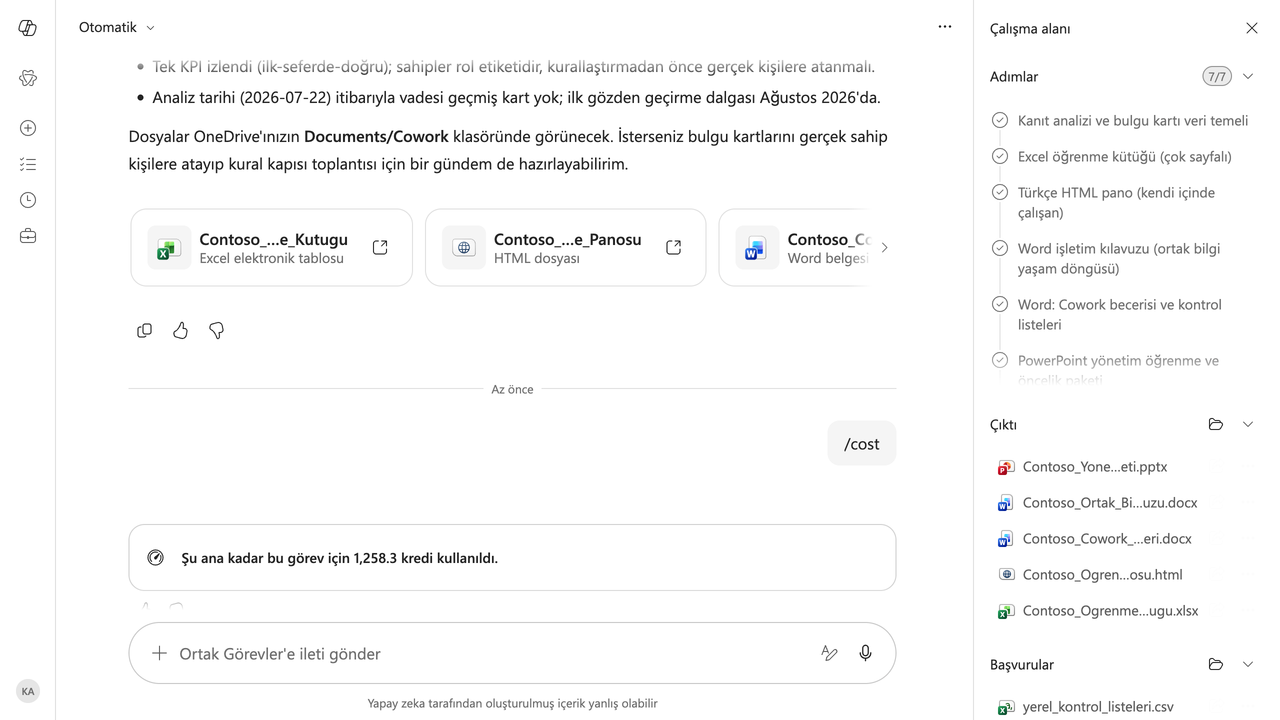Click the HTML globe icon on Panosu card
This screenshot has height=720, width=1280.
click(464, 248)
